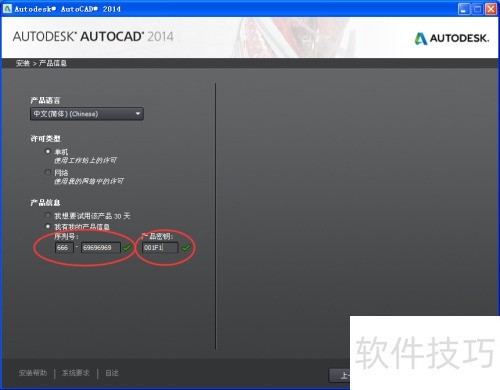Screen dimensions: 500x390
Task: Select the 网络 network license radio button
Action: click(x=48, y=172)
